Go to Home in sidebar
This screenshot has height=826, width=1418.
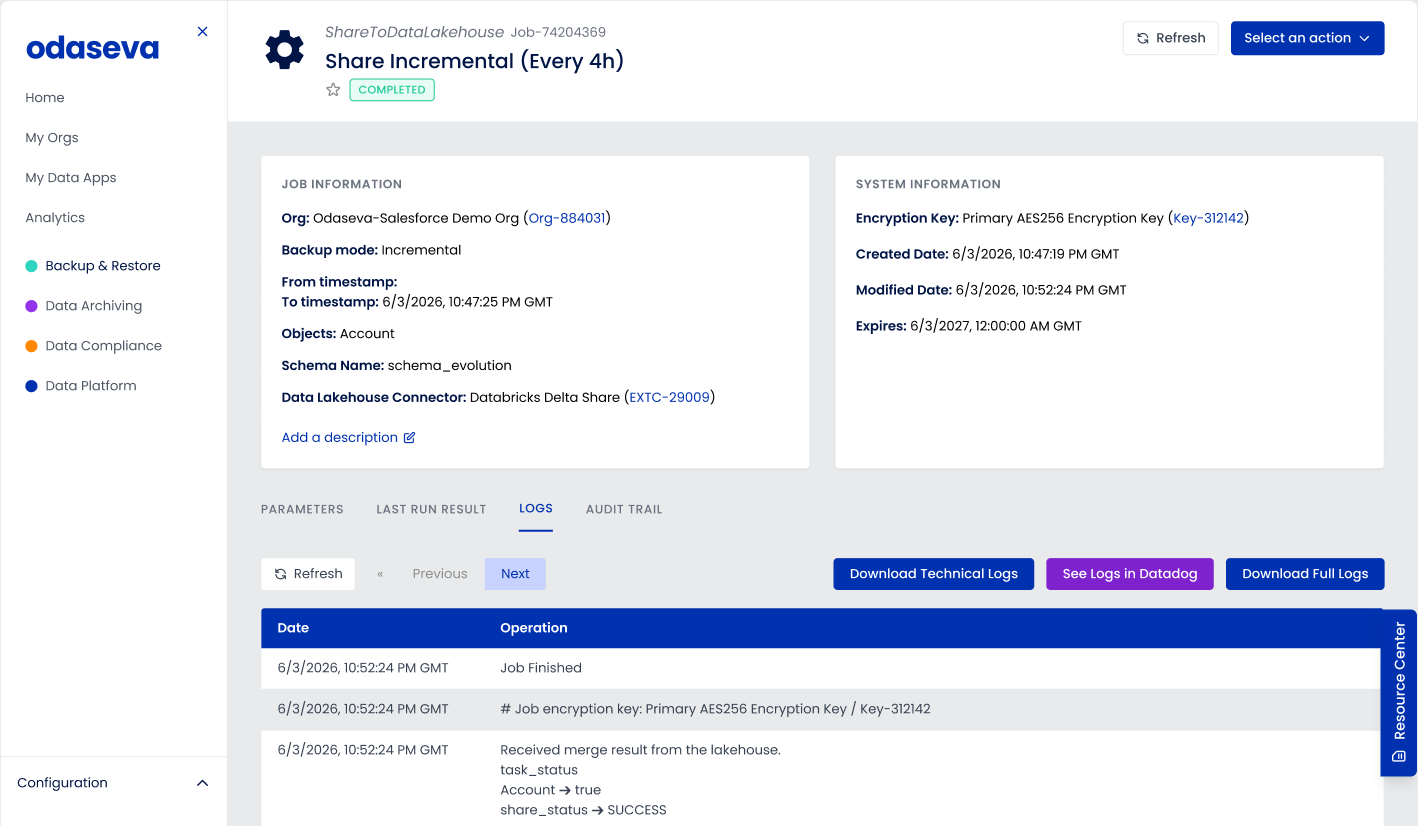(x=45, y=98)
